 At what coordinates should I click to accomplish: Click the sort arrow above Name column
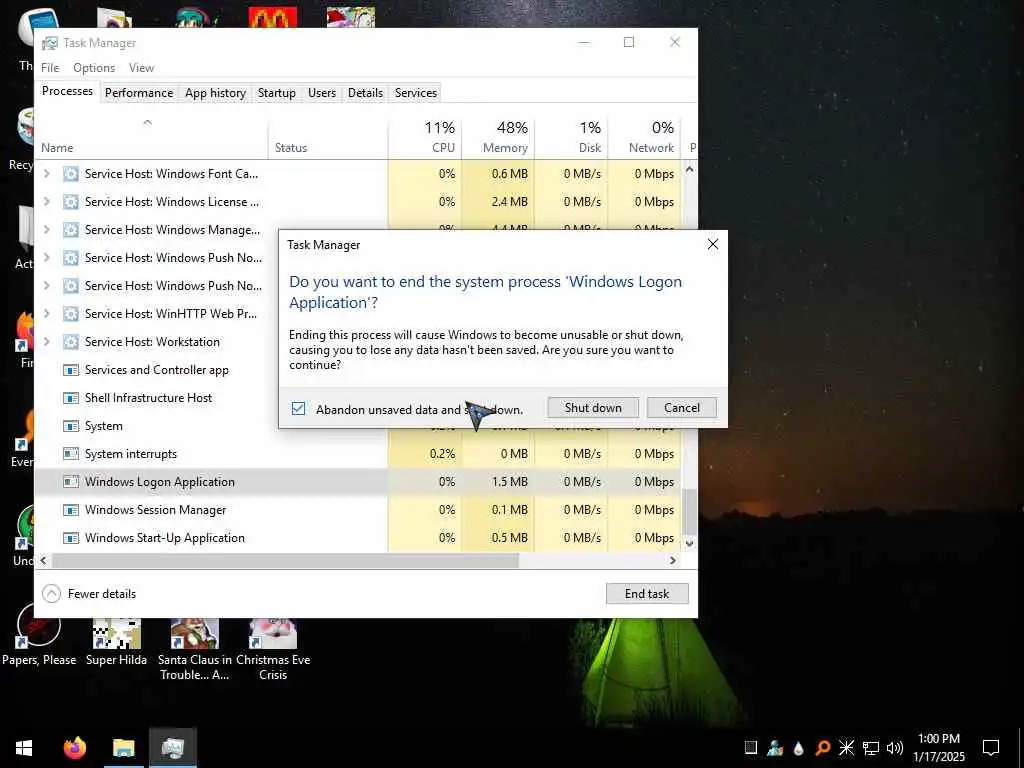point(148,122)
